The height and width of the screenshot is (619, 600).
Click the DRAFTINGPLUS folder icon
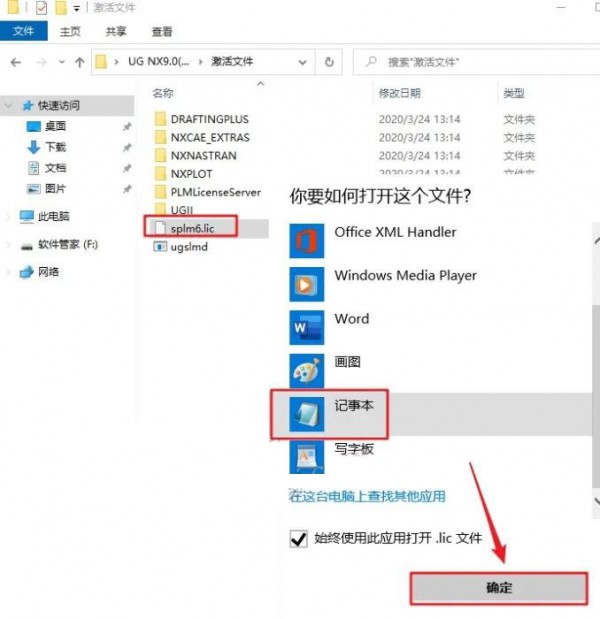[x=160, y=119]
